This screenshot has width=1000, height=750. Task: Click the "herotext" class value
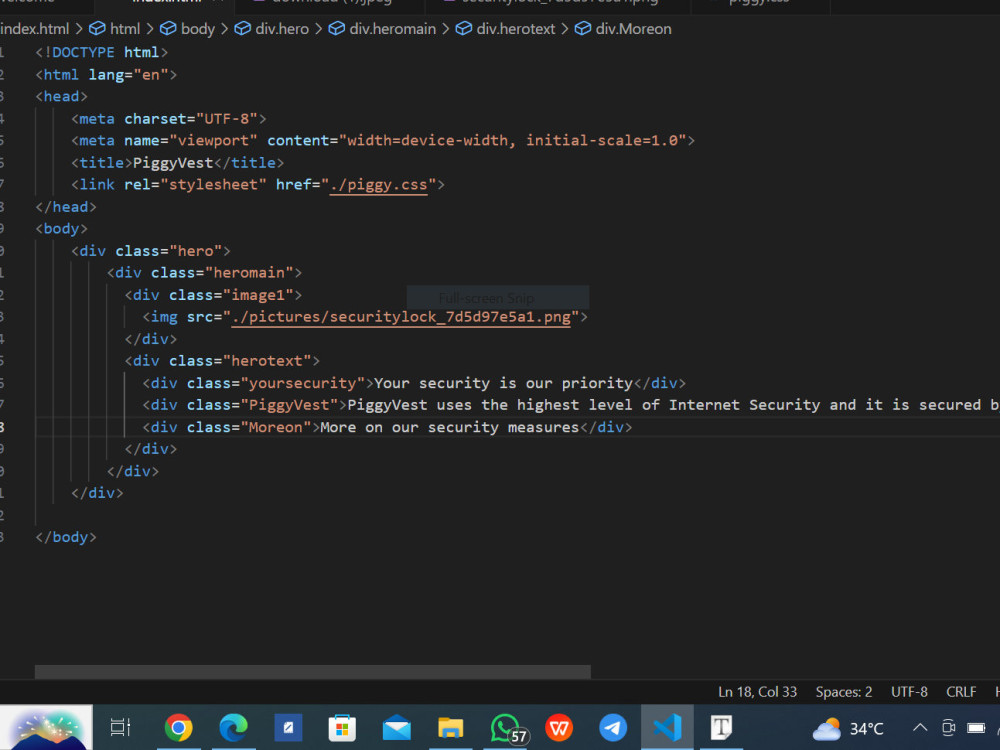point(267,361)
